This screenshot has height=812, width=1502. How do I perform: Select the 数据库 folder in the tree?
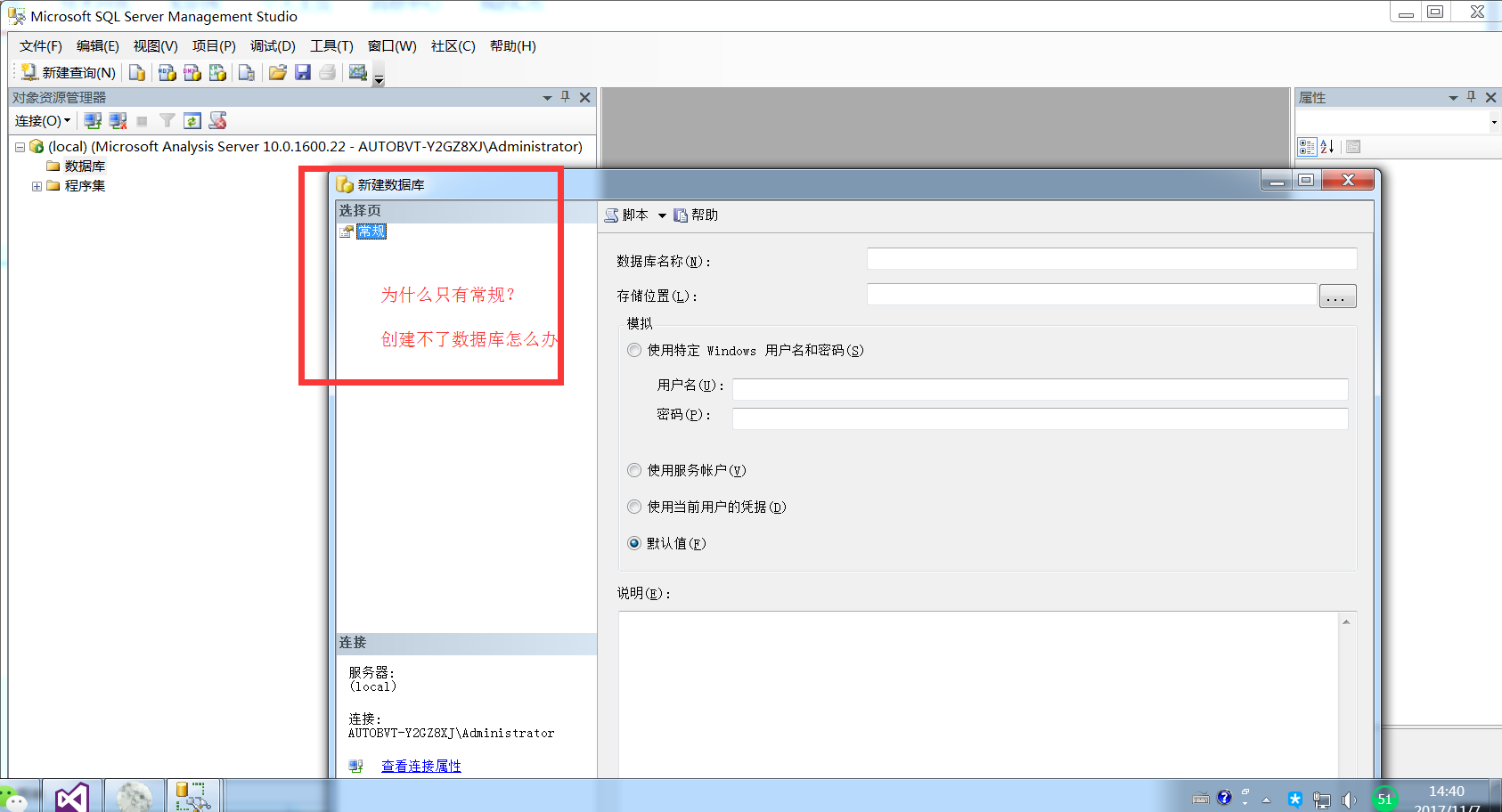click(x=85, y=166)
